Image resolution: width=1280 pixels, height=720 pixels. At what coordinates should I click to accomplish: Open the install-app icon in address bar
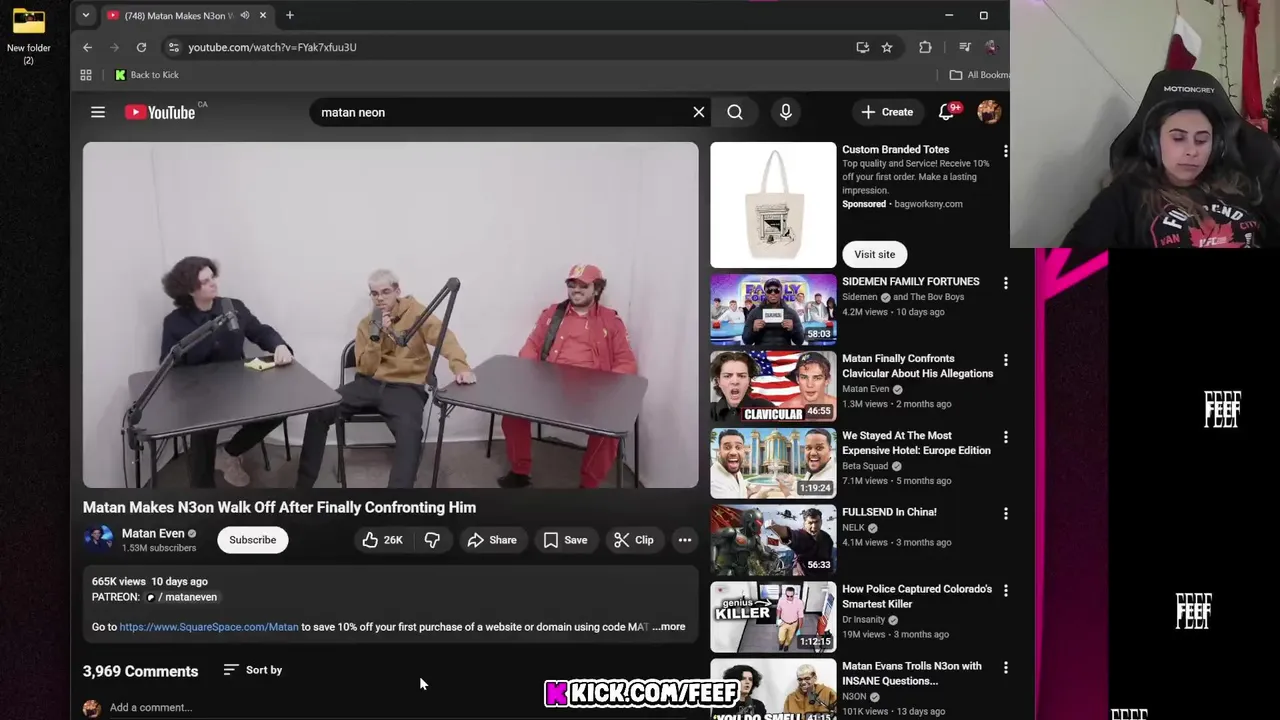[x=862, y=47]
